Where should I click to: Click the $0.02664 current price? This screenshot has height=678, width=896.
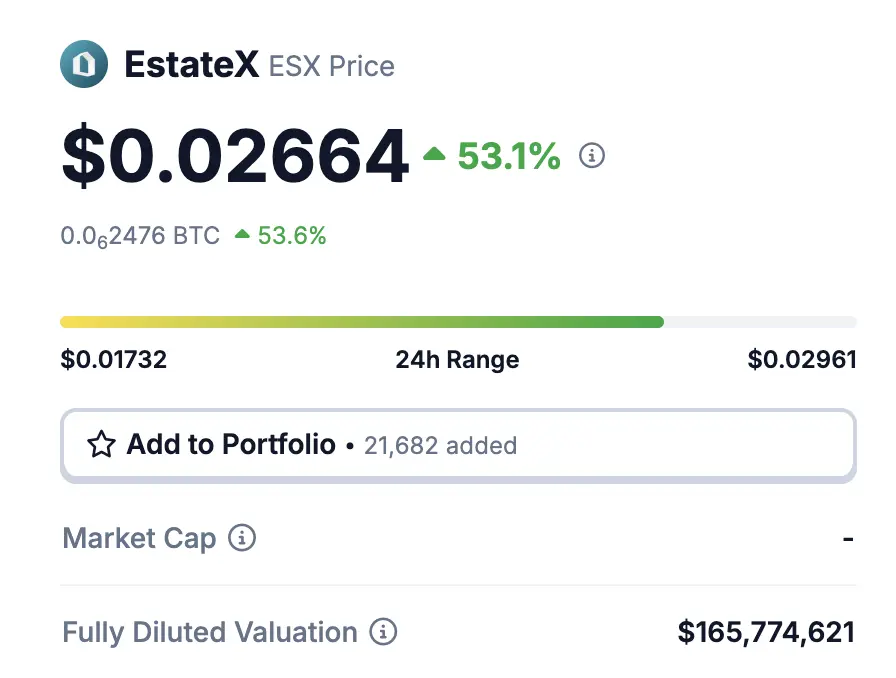pos(235,155)
